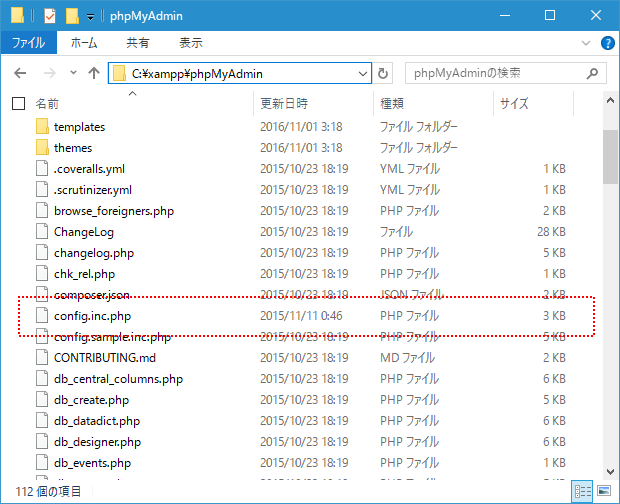Click the config.sample.inc.php file name
The width and height of the screenshot is (620, 504).
[112, 337]
